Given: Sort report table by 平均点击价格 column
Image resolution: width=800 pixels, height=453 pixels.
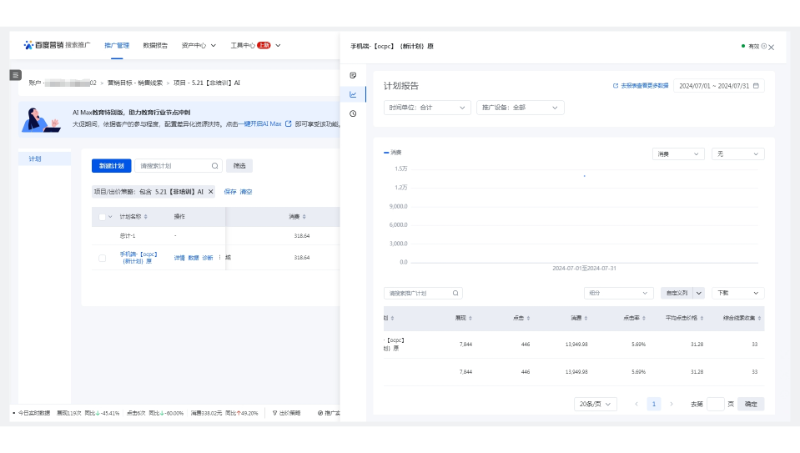Looking at the screenshot, I should click(x=702, y=318).
